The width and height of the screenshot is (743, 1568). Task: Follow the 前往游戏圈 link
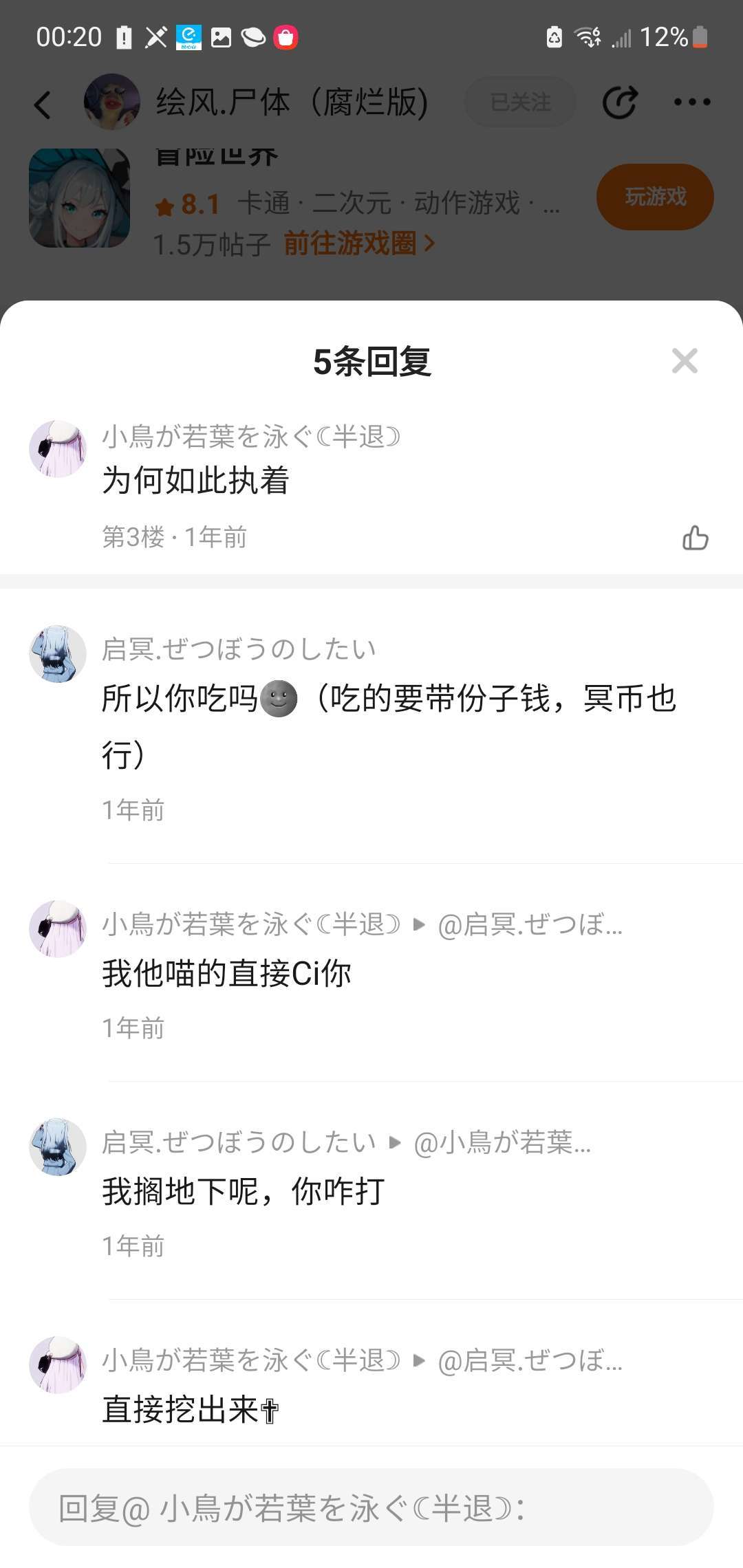[x=358, y=243]
